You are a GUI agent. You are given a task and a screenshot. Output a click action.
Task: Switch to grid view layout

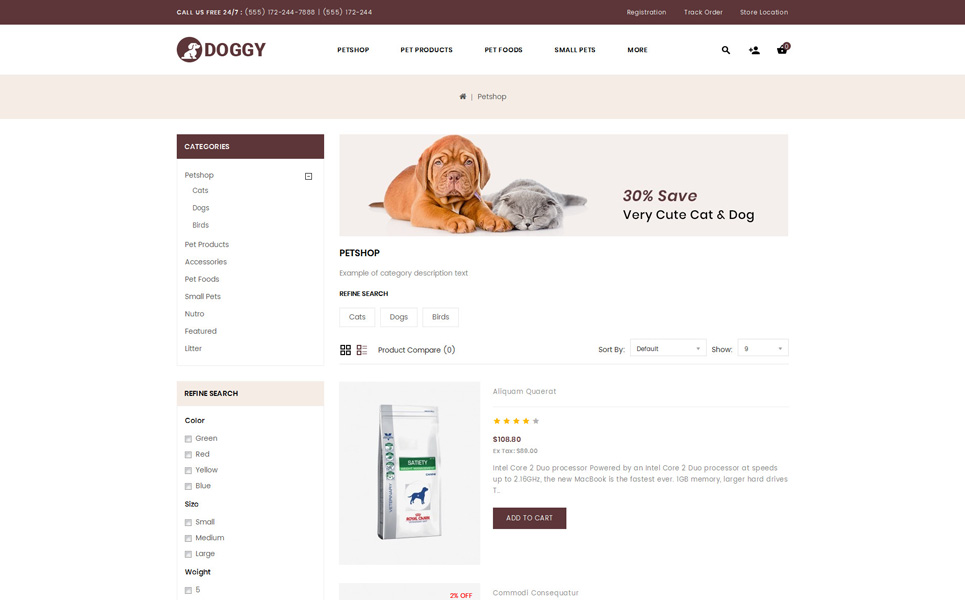pyautogui.click(x=345, y=350)
